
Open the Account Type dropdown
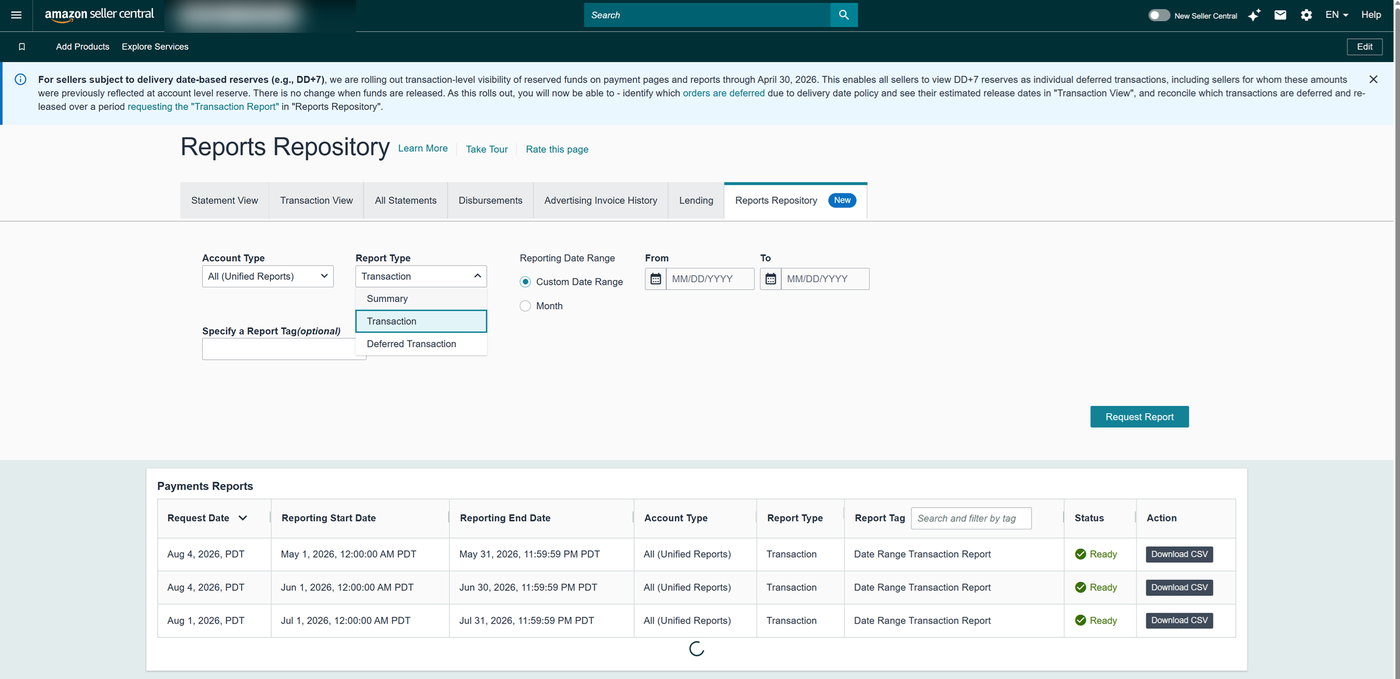[268, 276]
